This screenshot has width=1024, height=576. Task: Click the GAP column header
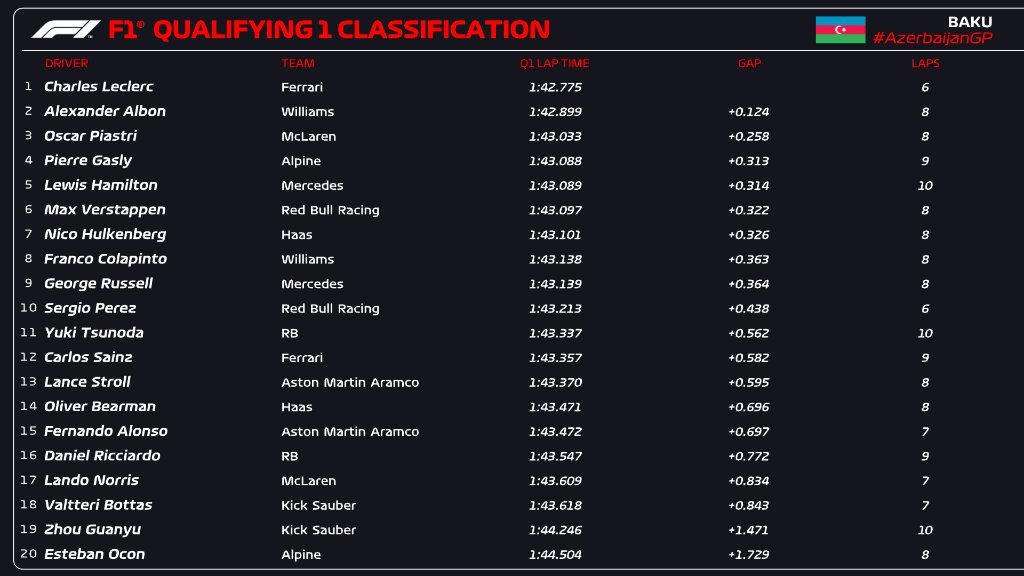(x=749, y=63)
